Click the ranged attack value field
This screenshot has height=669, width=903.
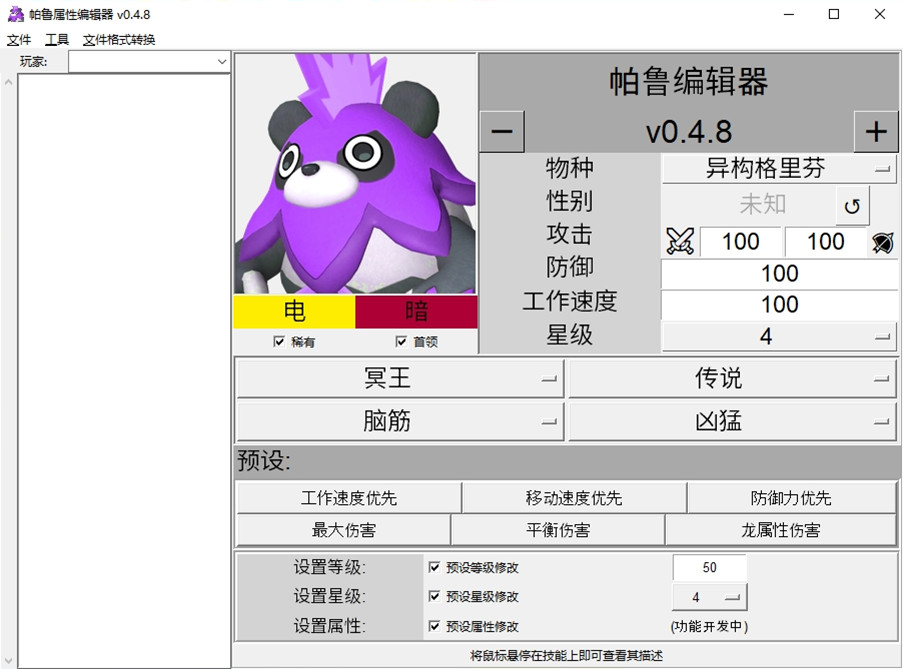[x=825, y=242]
